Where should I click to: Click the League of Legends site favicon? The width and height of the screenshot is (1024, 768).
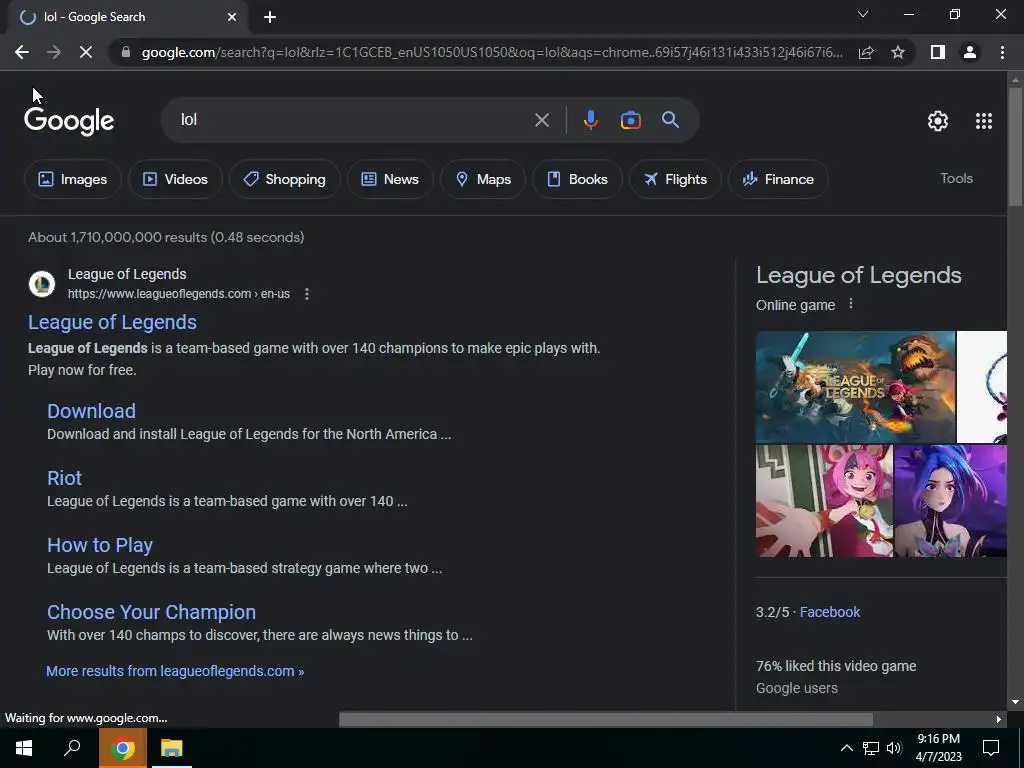tap(42, 284)
